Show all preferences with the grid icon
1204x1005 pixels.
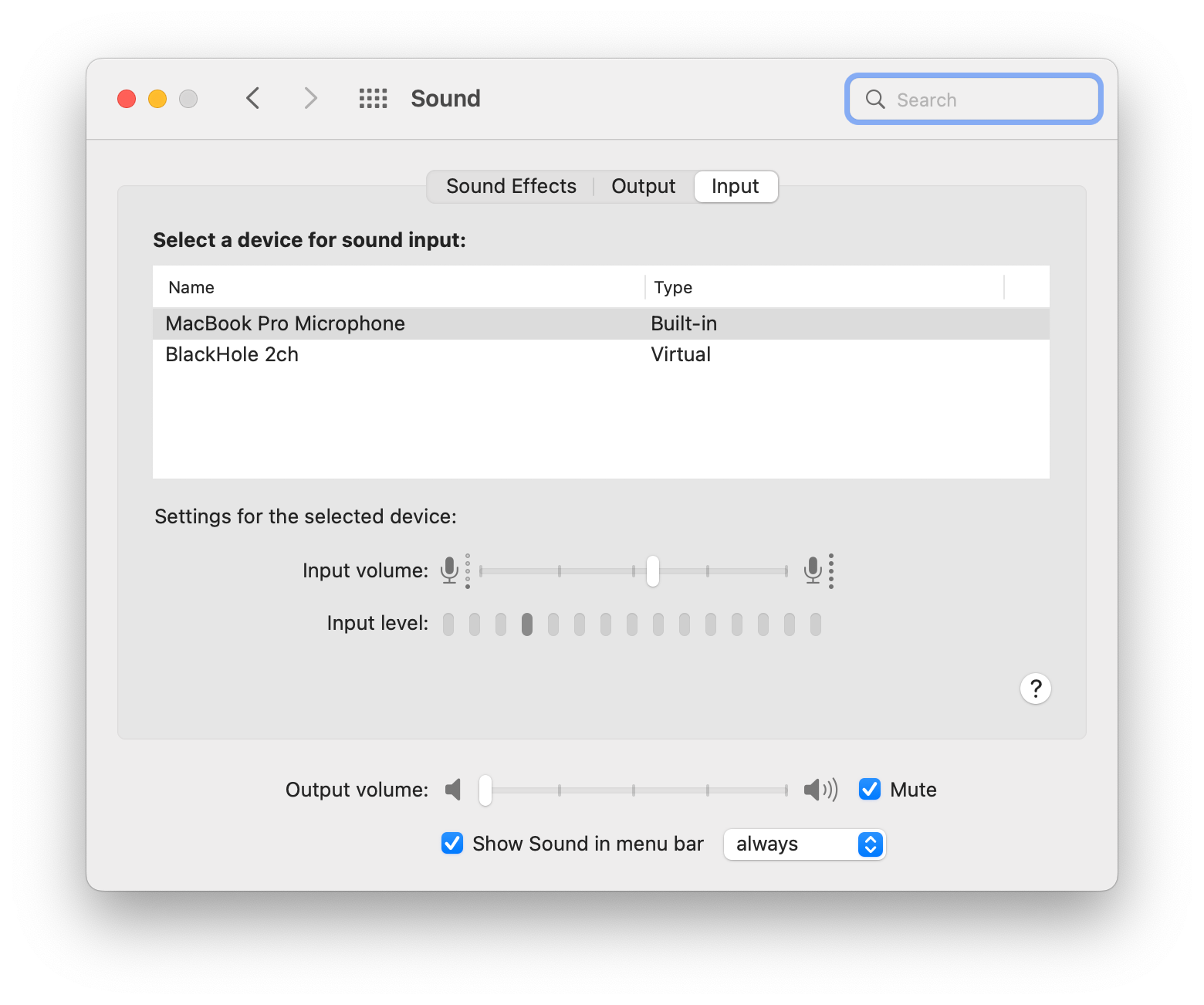(x=374, y=98)
